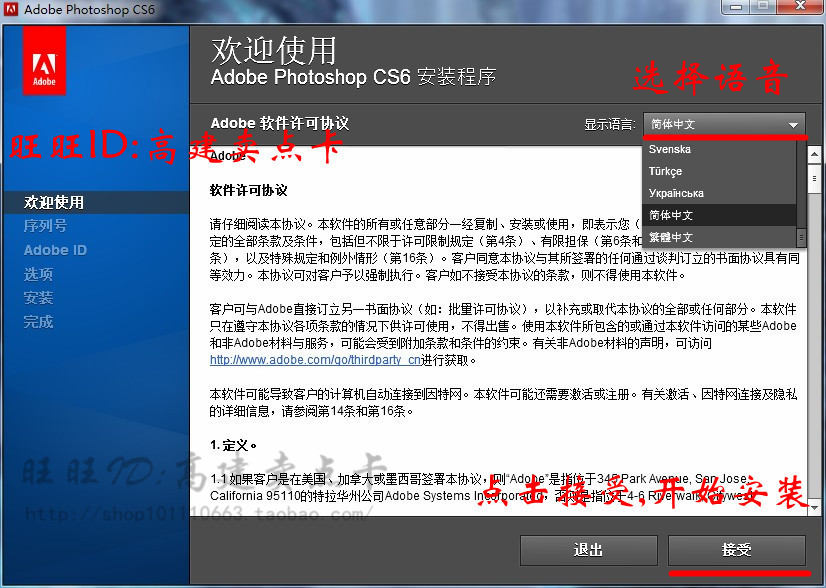This screenshot has height=588, width=826.
Task: Select the 完成 step in the sidebar
Action: pos(38,321)
